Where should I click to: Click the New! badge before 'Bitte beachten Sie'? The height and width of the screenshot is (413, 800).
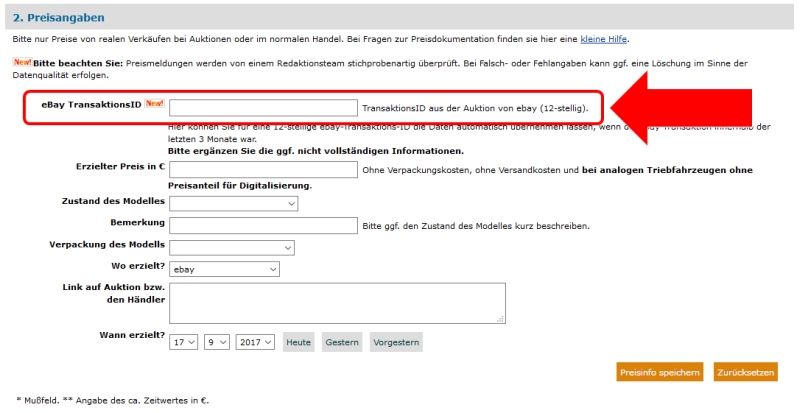click(22, 62)
